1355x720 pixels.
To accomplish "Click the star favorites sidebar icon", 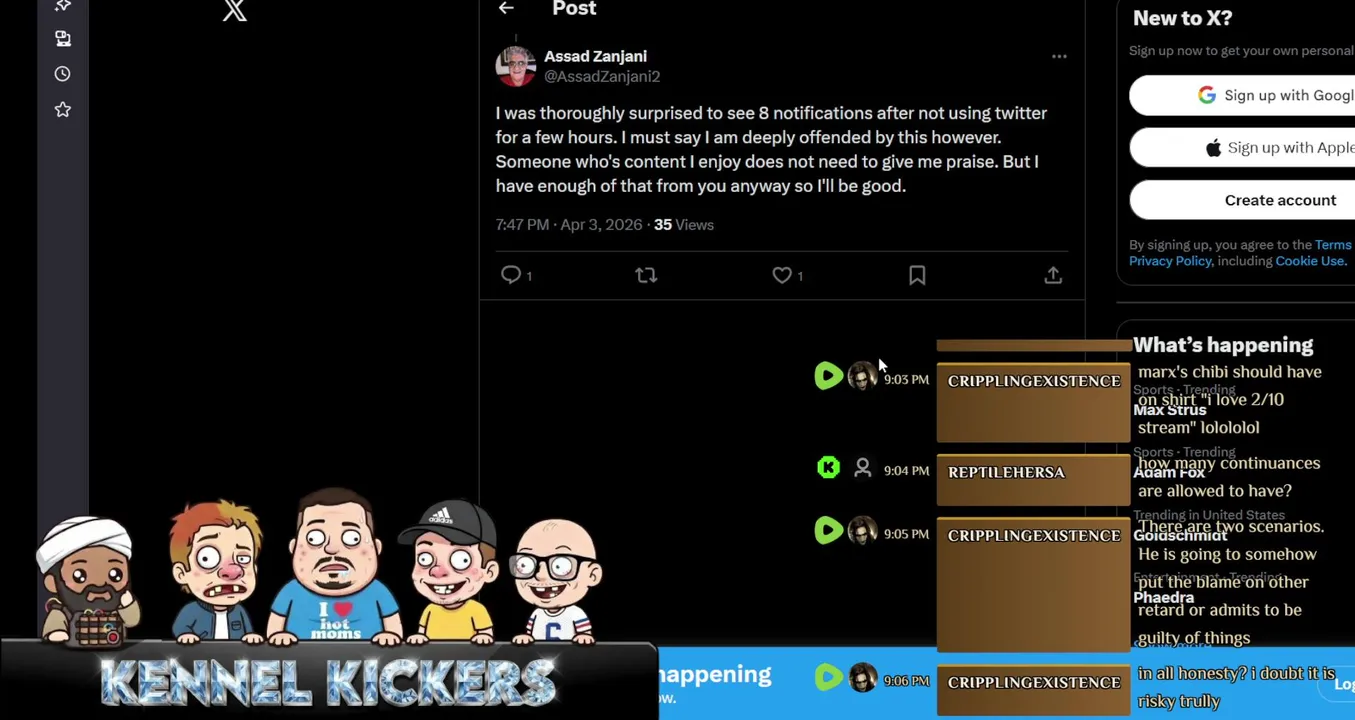I will 63,110.
